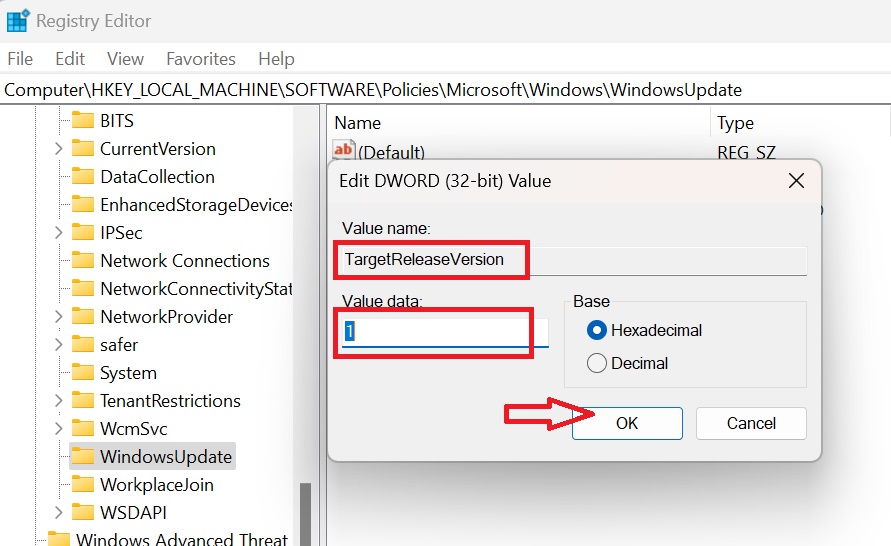
Task: Expand the NetworkProvider key
Action: click(59, 316)
